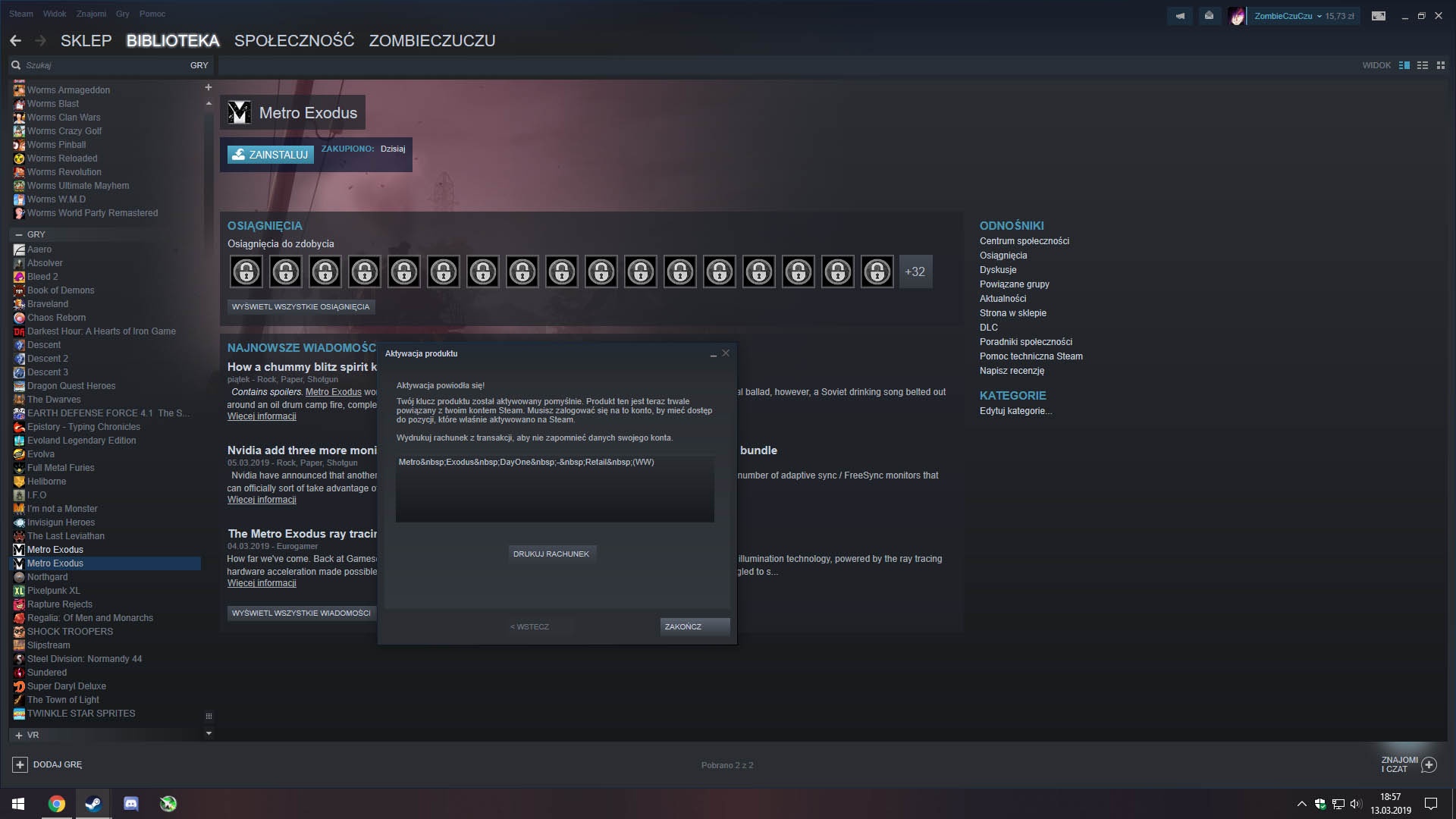Open Strona w sklepie link

point(1013,313)
